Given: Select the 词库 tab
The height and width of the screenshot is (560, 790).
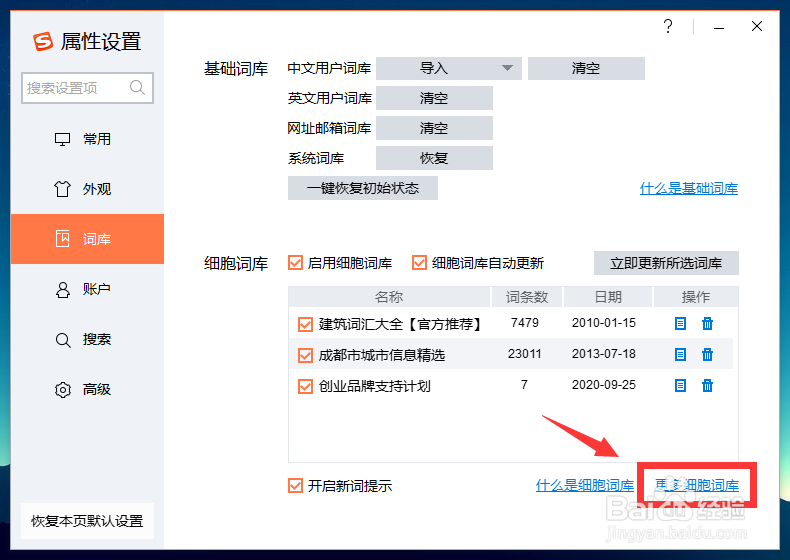Looking at the screenshot, I should click(x=87, y=239).
